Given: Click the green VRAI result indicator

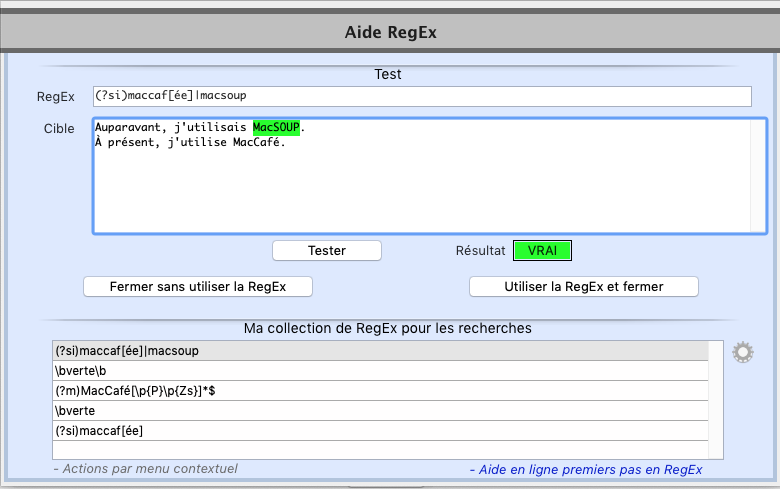Looking at the screenshot, I should tap(542, 250).
